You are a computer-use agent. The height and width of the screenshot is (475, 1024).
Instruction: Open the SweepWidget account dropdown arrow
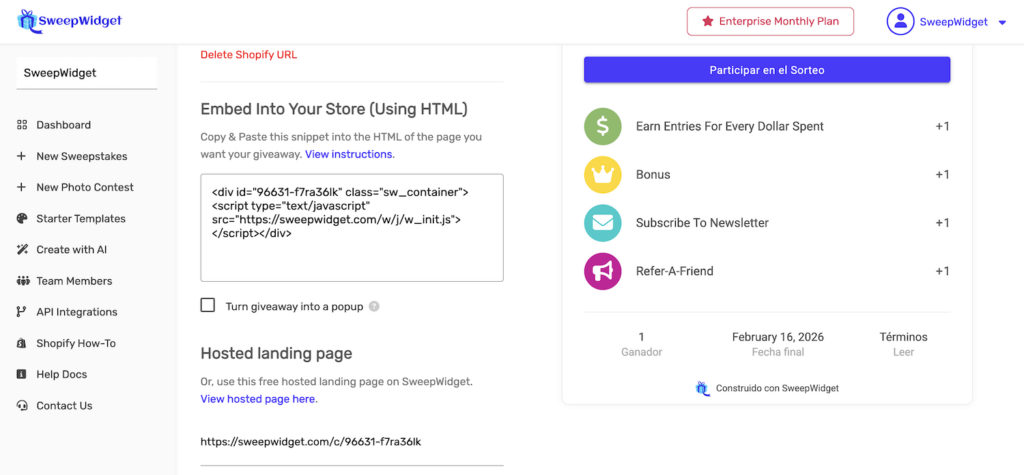(x=1002, y=22)
